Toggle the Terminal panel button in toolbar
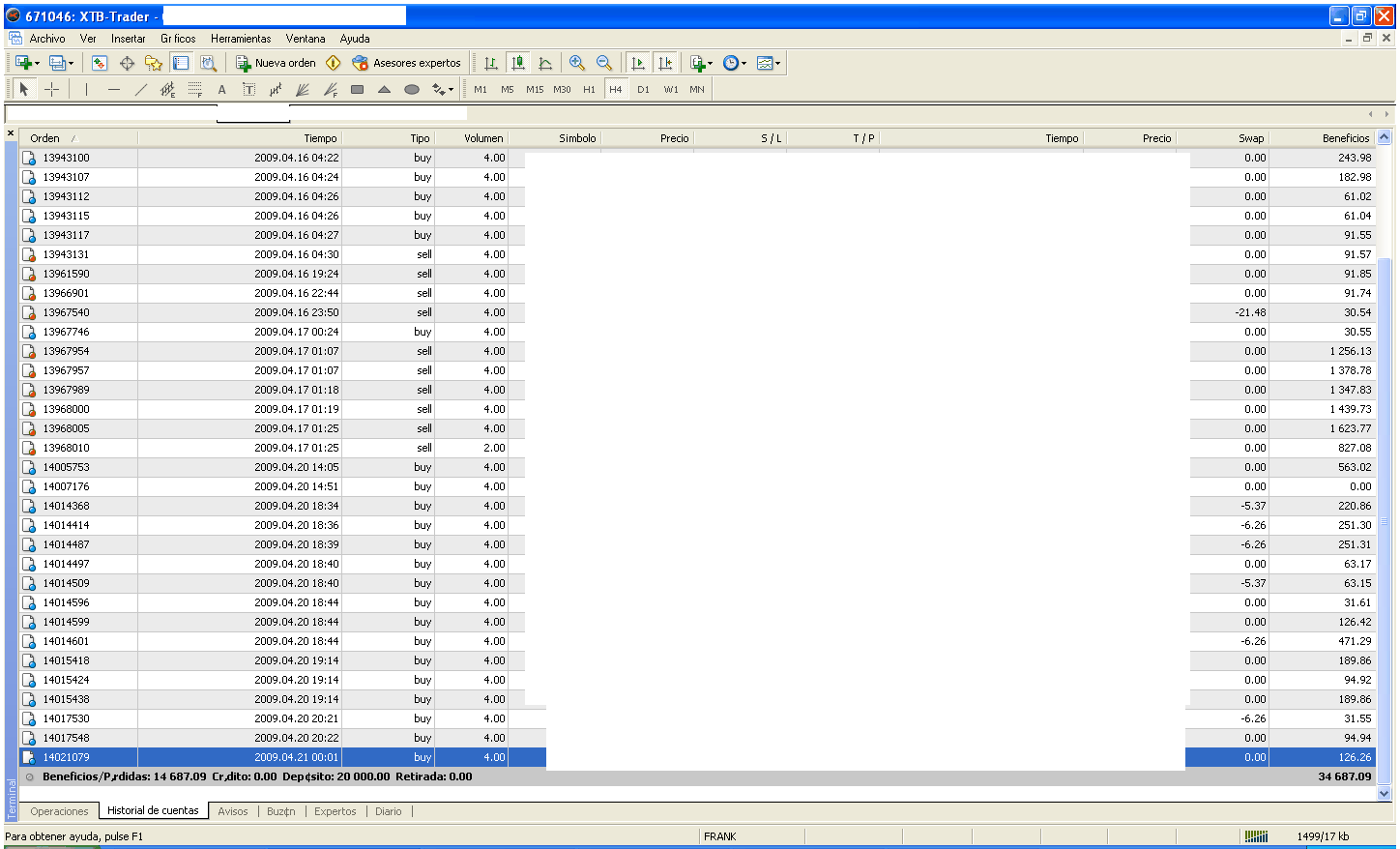Image resolution: width=1400 pixels, height=849 pixels. (181, 63)
